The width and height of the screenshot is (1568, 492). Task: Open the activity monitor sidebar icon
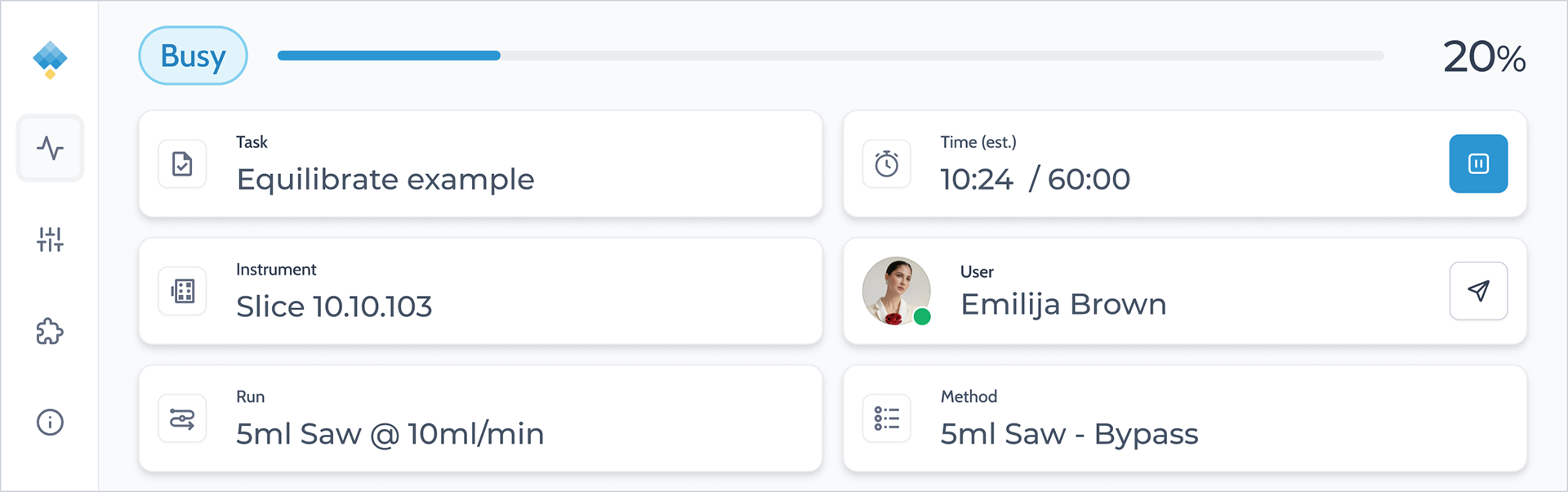pos(50,148)
